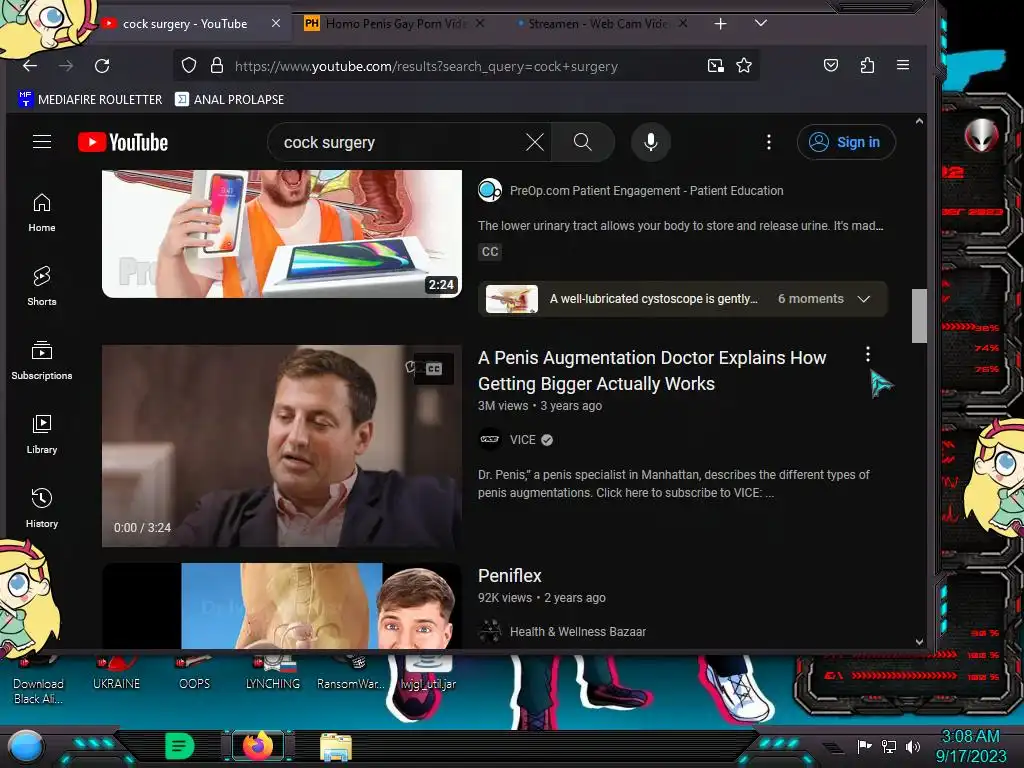This screenshot has height=768, width=1024.
Task: Open Health & Wellness Bazaar channel link
Action: [577, 632]
